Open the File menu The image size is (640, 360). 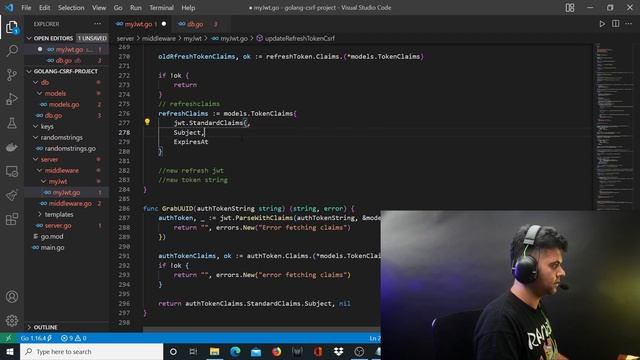pyautogui.click(x=26, y=8)
